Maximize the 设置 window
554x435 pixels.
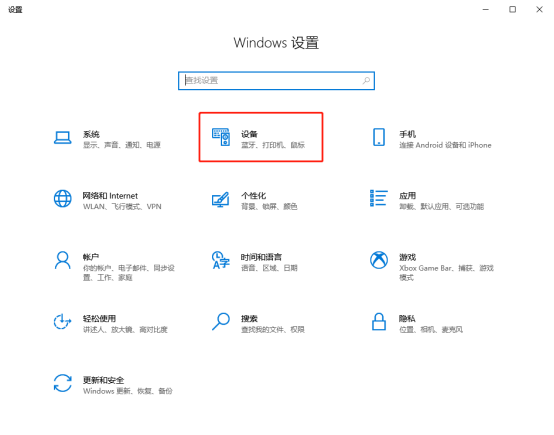pyautogui.click(x=512, y=10)
